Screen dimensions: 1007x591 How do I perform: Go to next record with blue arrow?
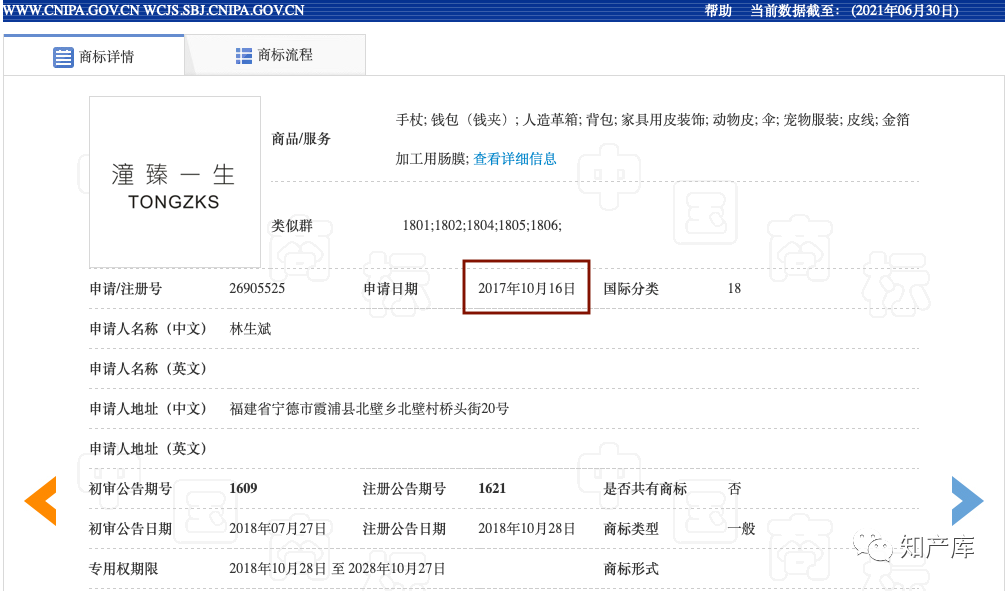(x=966, y=500)
